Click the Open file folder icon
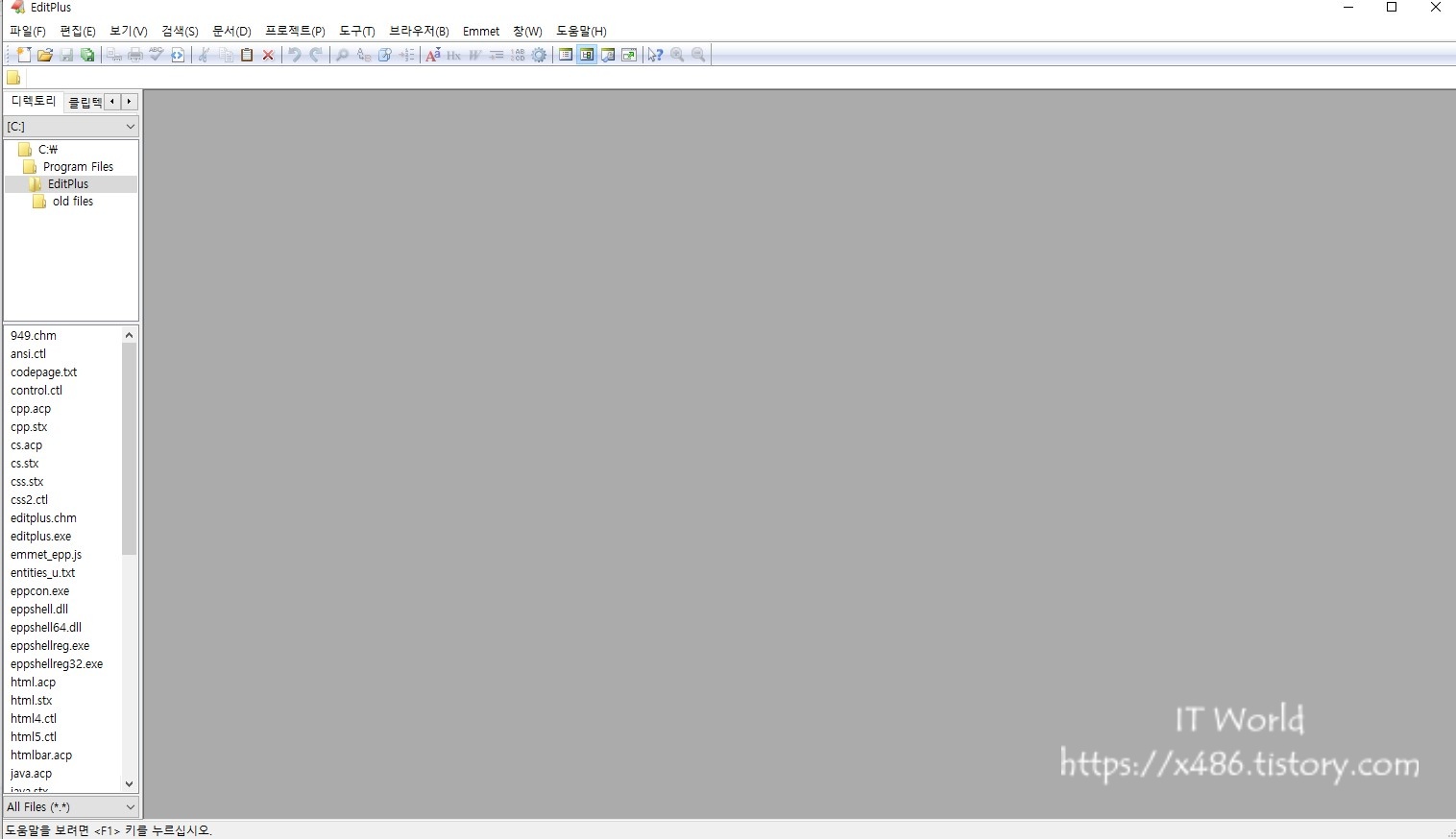 point(45,55)
